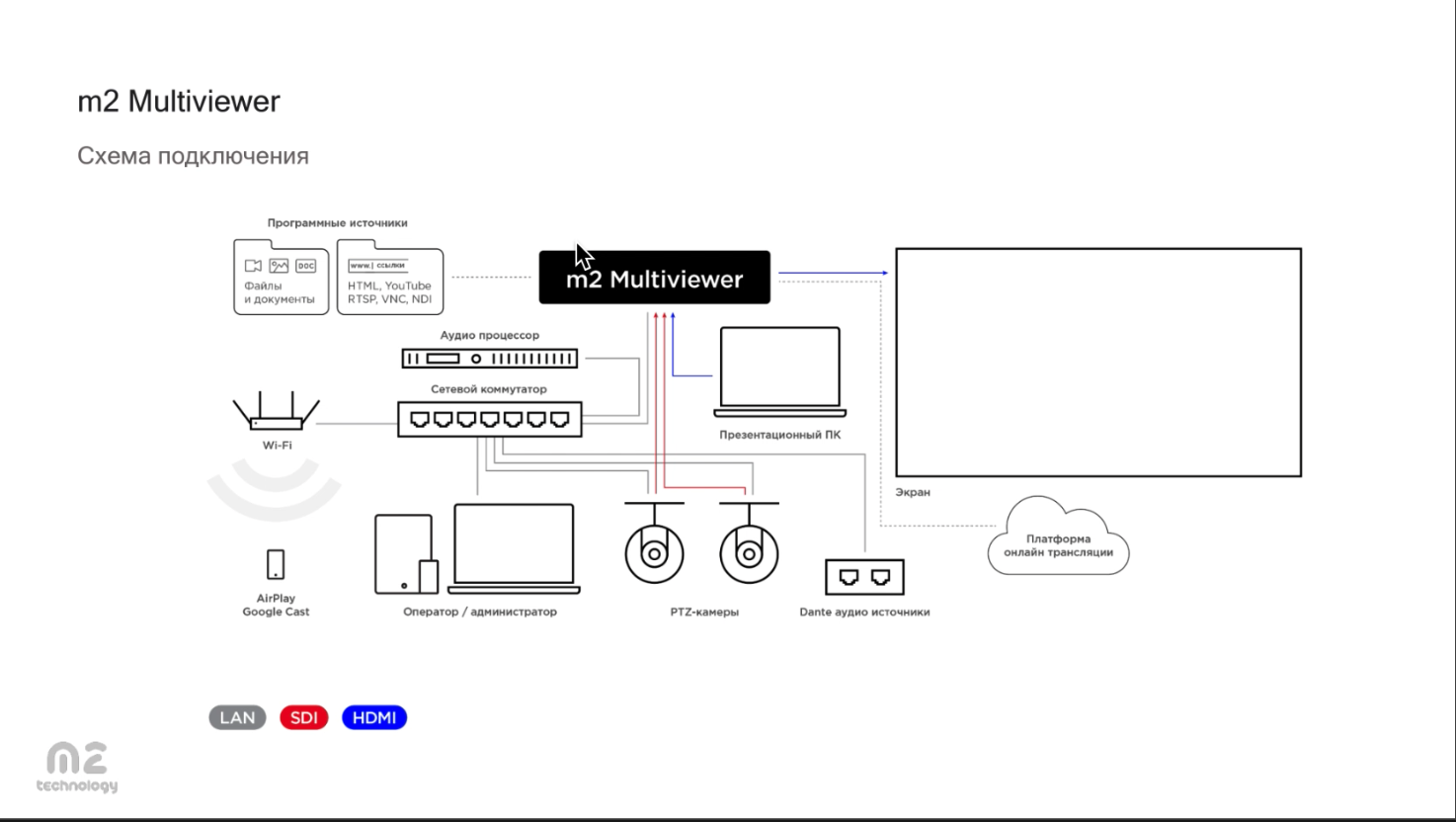
Task: Click the HTML, YouTube links folder
Action: point(389,278)
